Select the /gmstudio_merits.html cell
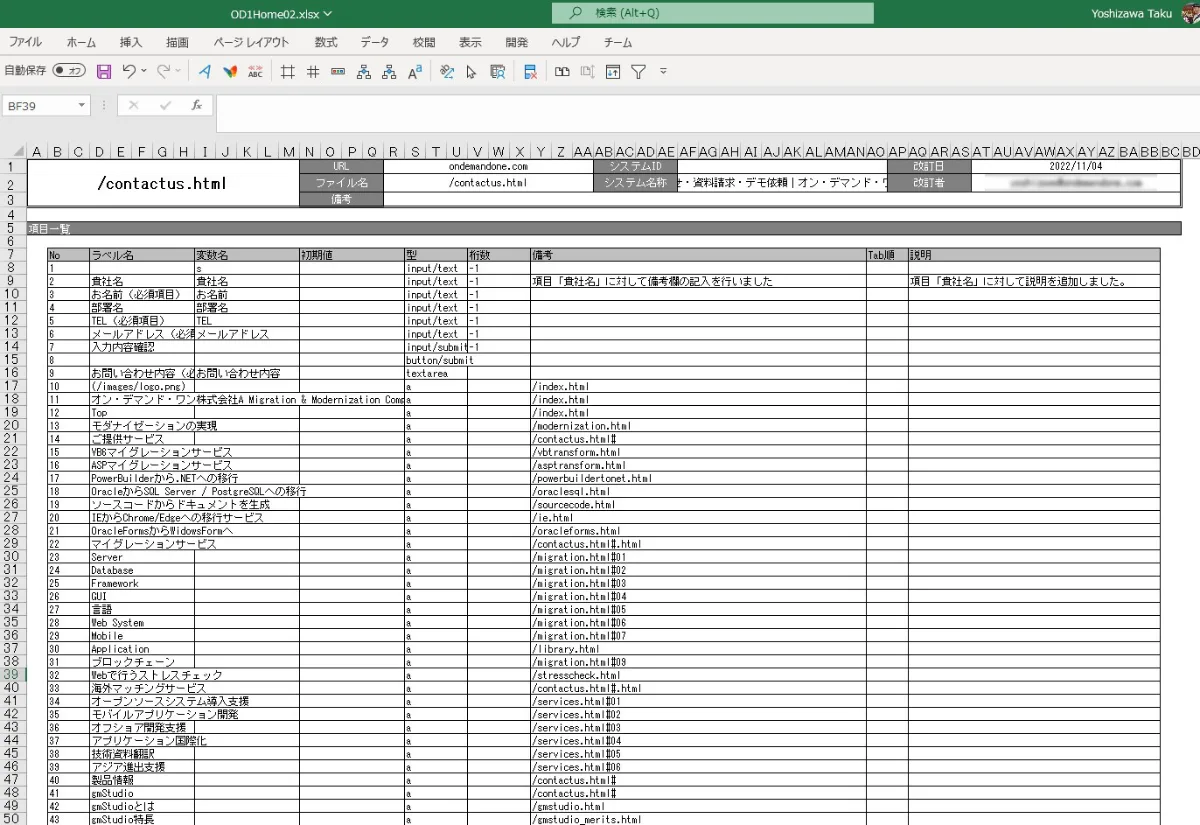Image resolution: width=1200 pixels, height=825 pixels. [698, 819]
